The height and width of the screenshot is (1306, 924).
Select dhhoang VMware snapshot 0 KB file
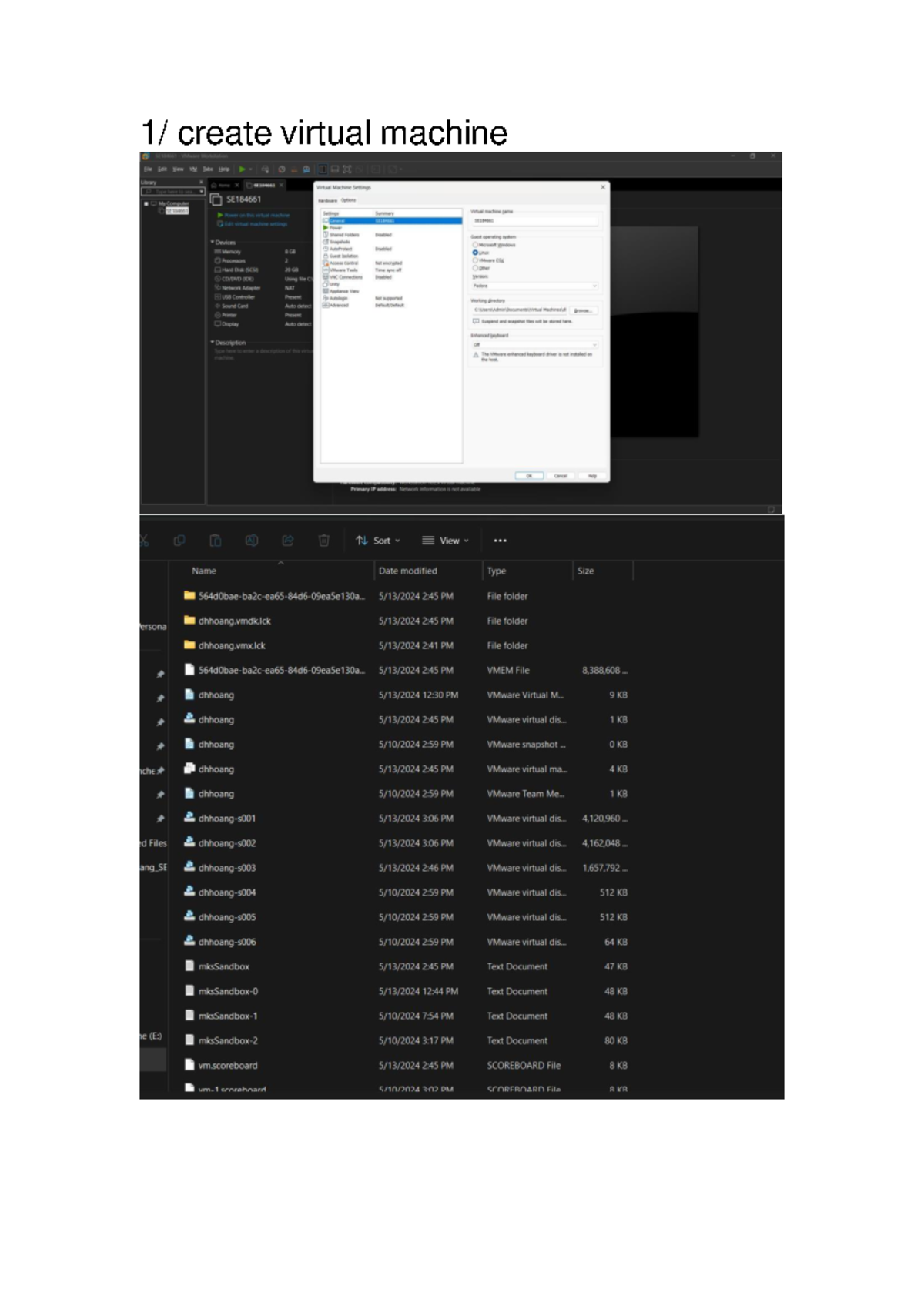(x=406, y=744)
